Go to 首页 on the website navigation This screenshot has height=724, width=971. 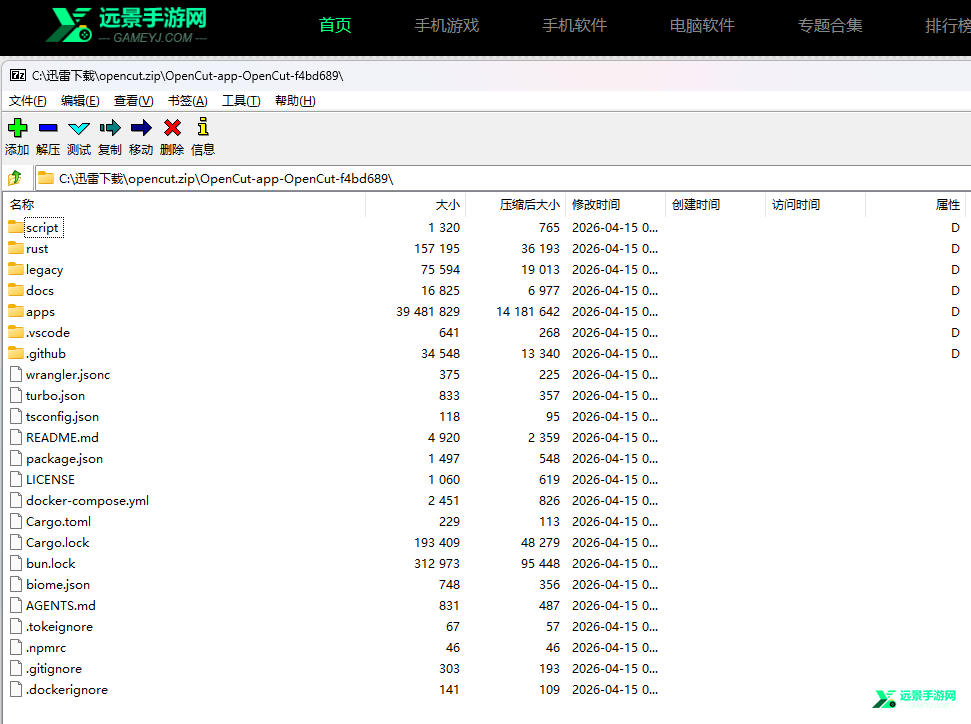335,25
